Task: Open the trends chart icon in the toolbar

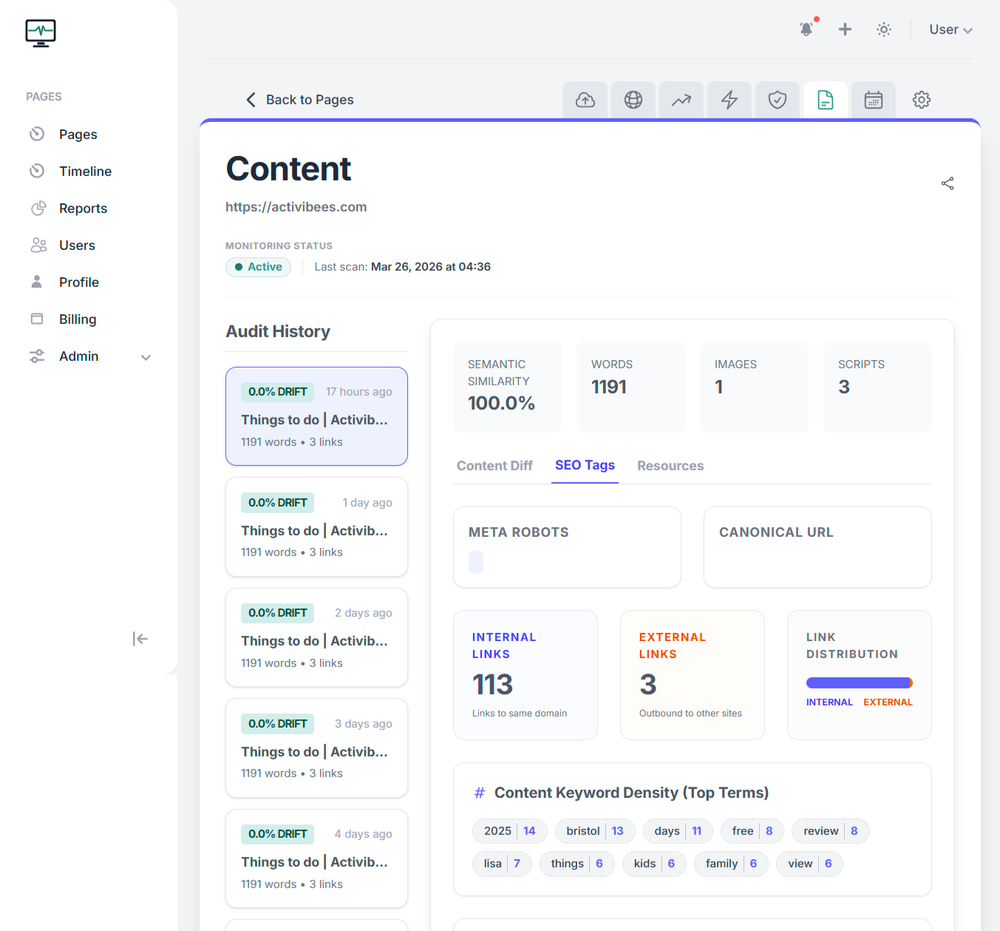Action: [681, 99]
